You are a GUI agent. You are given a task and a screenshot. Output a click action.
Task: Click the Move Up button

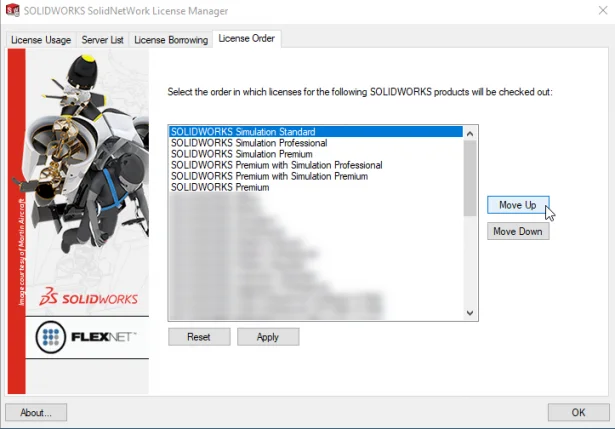518,205
